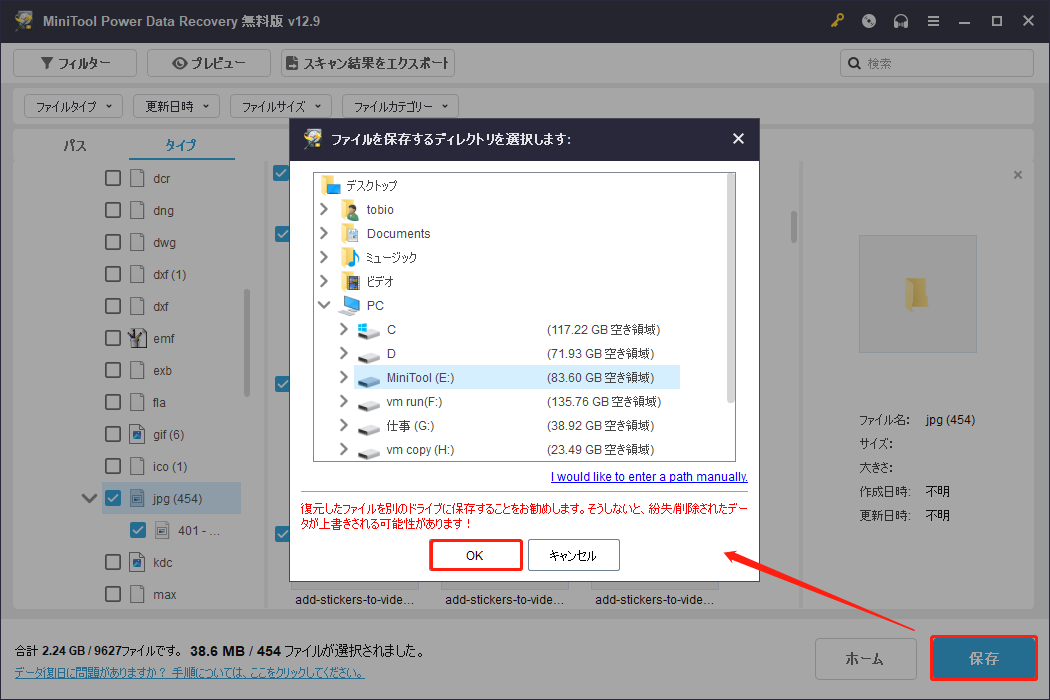Open the ファイルサイズ dropdown
The height and width of the screenshot is (700, 1050).
(281, 107)
